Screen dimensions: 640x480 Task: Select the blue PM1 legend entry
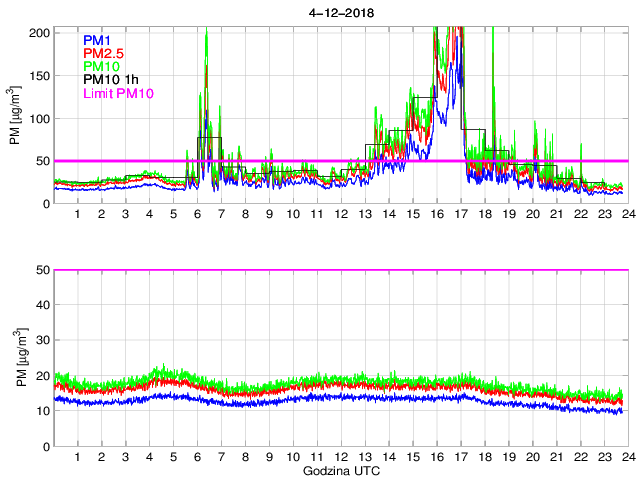pos(100,40)
